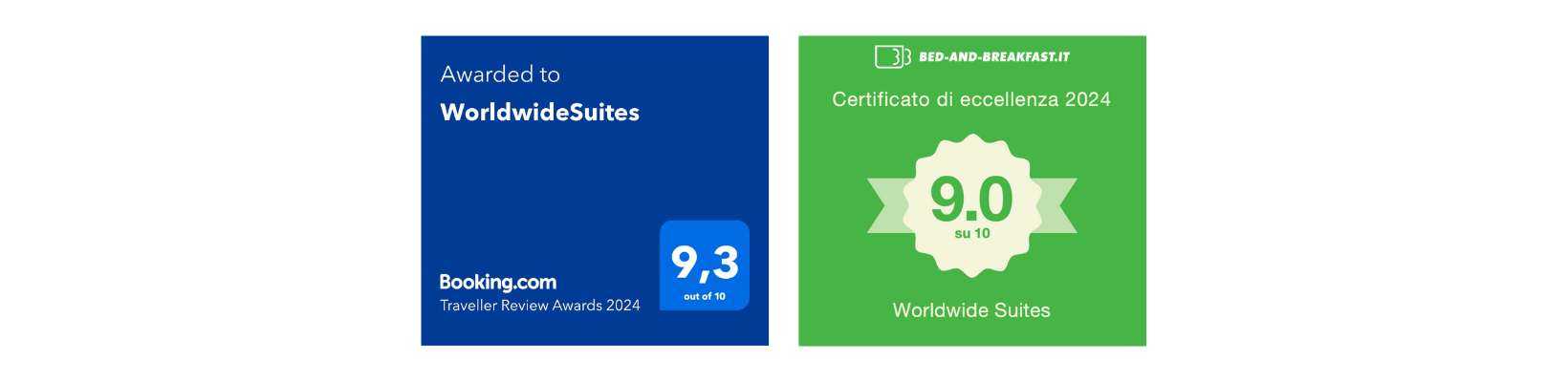Viewport: 1568px width, 382px height.
Task: Click the 'su 10' label
Action: (972, 233)
